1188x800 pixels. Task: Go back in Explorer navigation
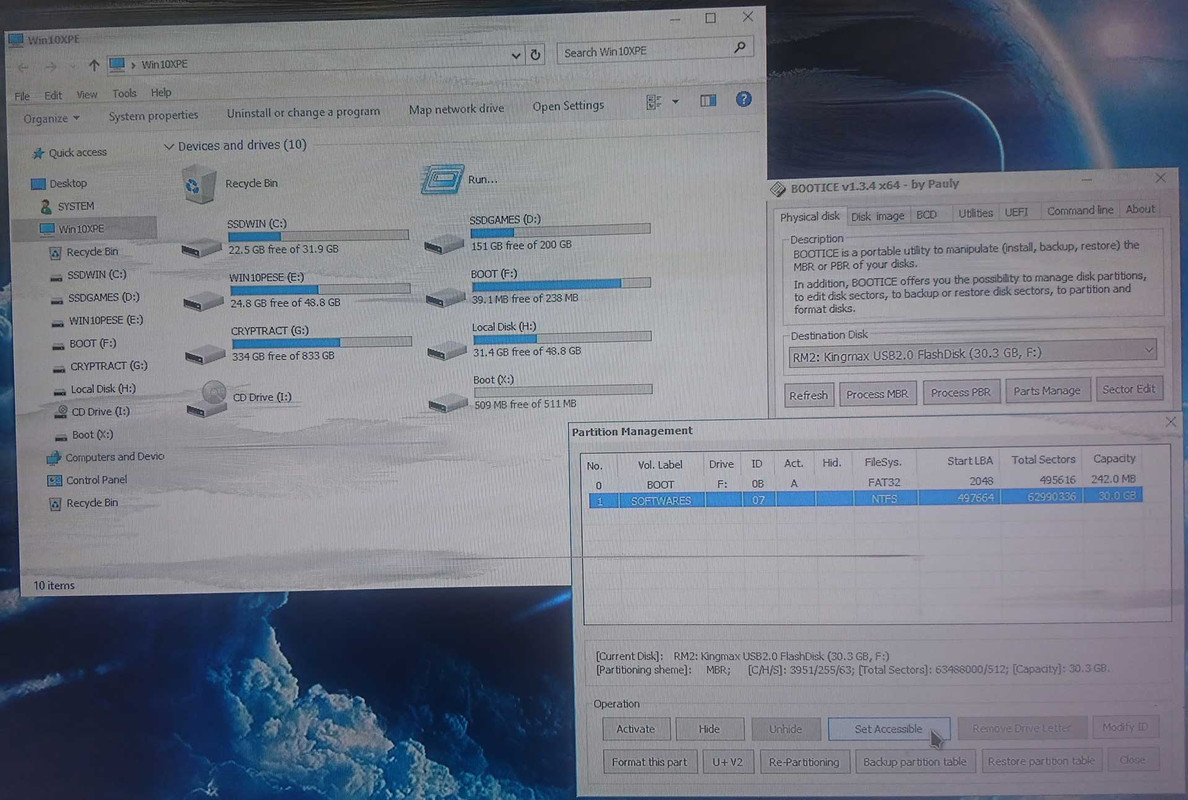pos(23,67)
